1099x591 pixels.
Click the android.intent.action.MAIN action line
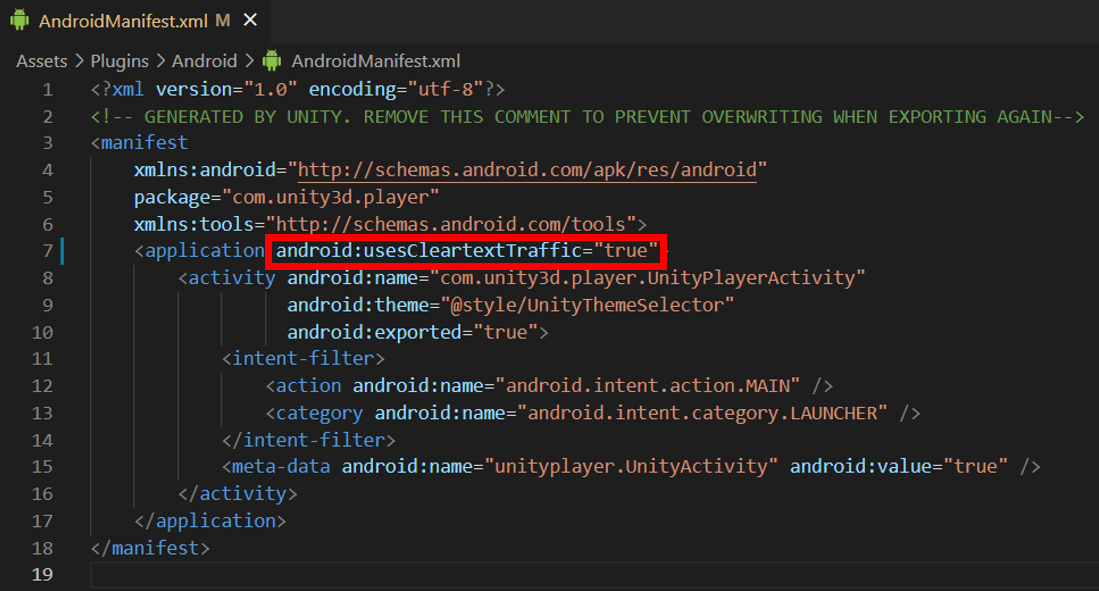(x=549, y=386)
